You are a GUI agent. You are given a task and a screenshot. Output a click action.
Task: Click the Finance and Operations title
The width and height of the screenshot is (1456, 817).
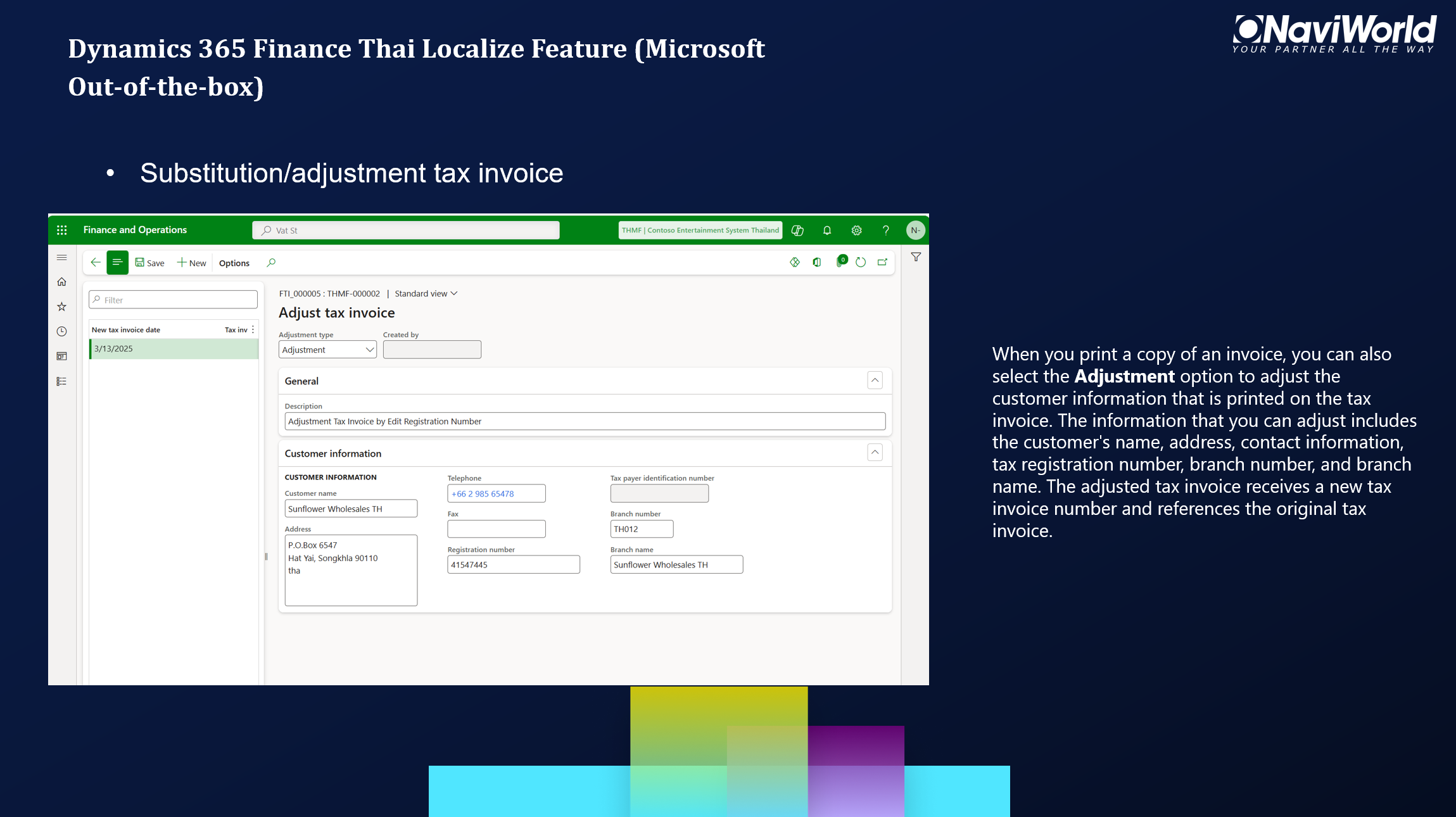[135, 230]
